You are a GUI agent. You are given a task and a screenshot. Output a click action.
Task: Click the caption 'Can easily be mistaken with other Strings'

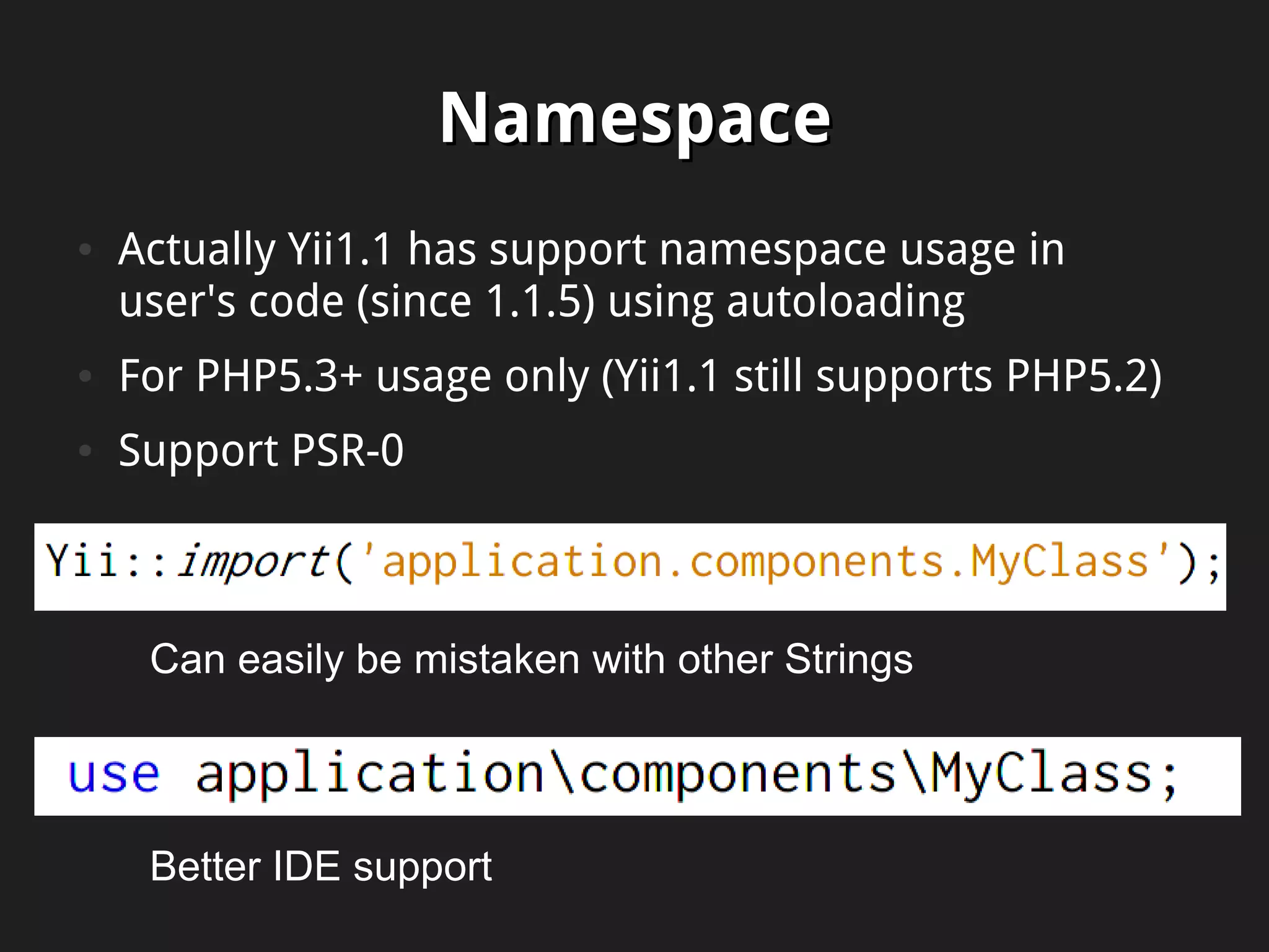tap(531, 659)
